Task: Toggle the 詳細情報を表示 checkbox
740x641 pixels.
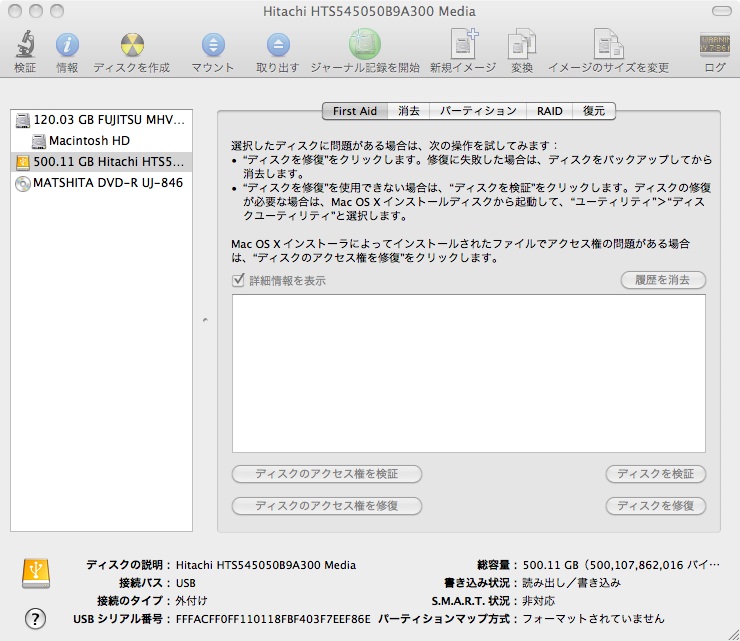Action: pyautogui.click(x=238, y=280)
